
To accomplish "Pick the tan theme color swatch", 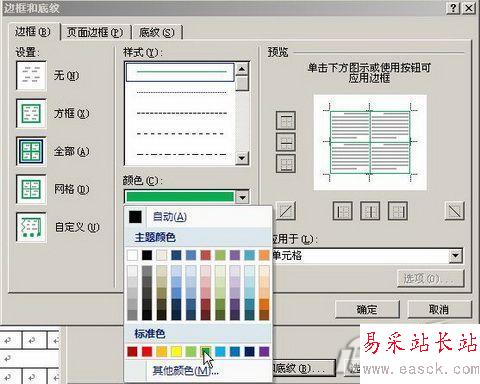I will click(162, 255).
